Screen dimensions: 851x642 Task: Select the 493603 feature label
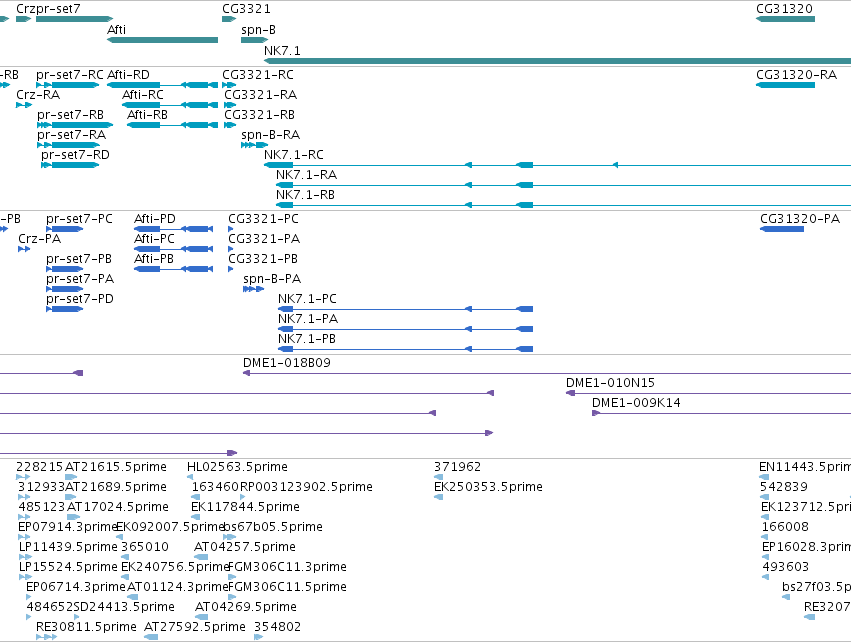click(785, 567)
